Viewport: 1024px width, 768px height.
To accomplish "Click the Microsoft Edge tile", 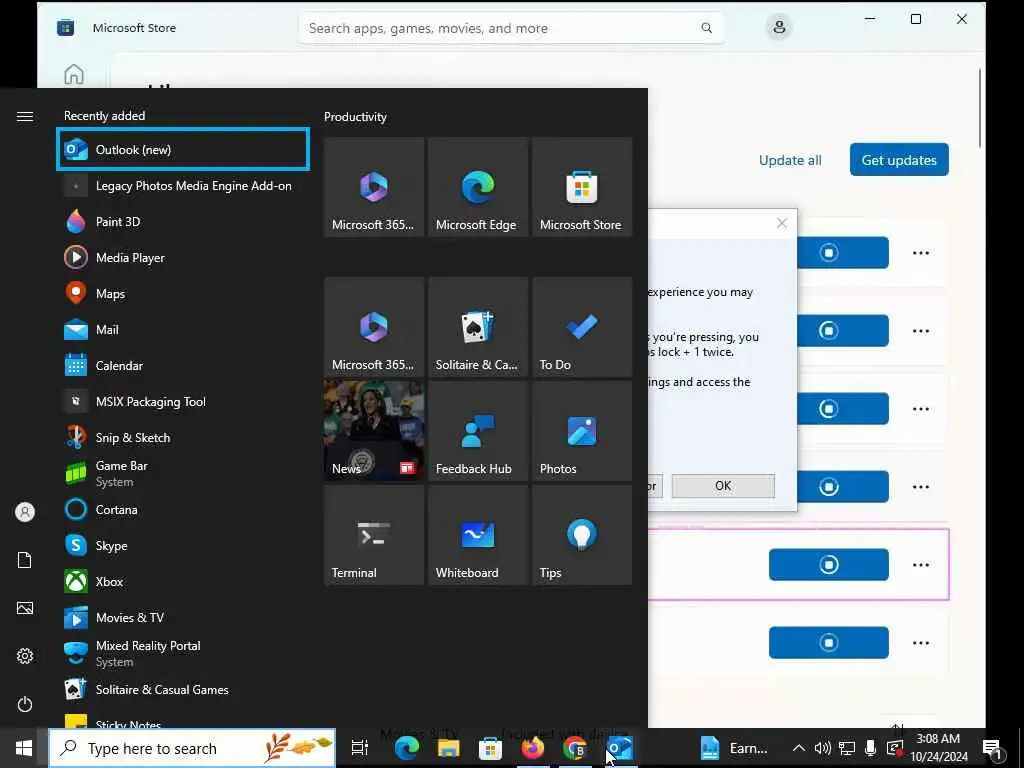I will [x=477, y=187].
